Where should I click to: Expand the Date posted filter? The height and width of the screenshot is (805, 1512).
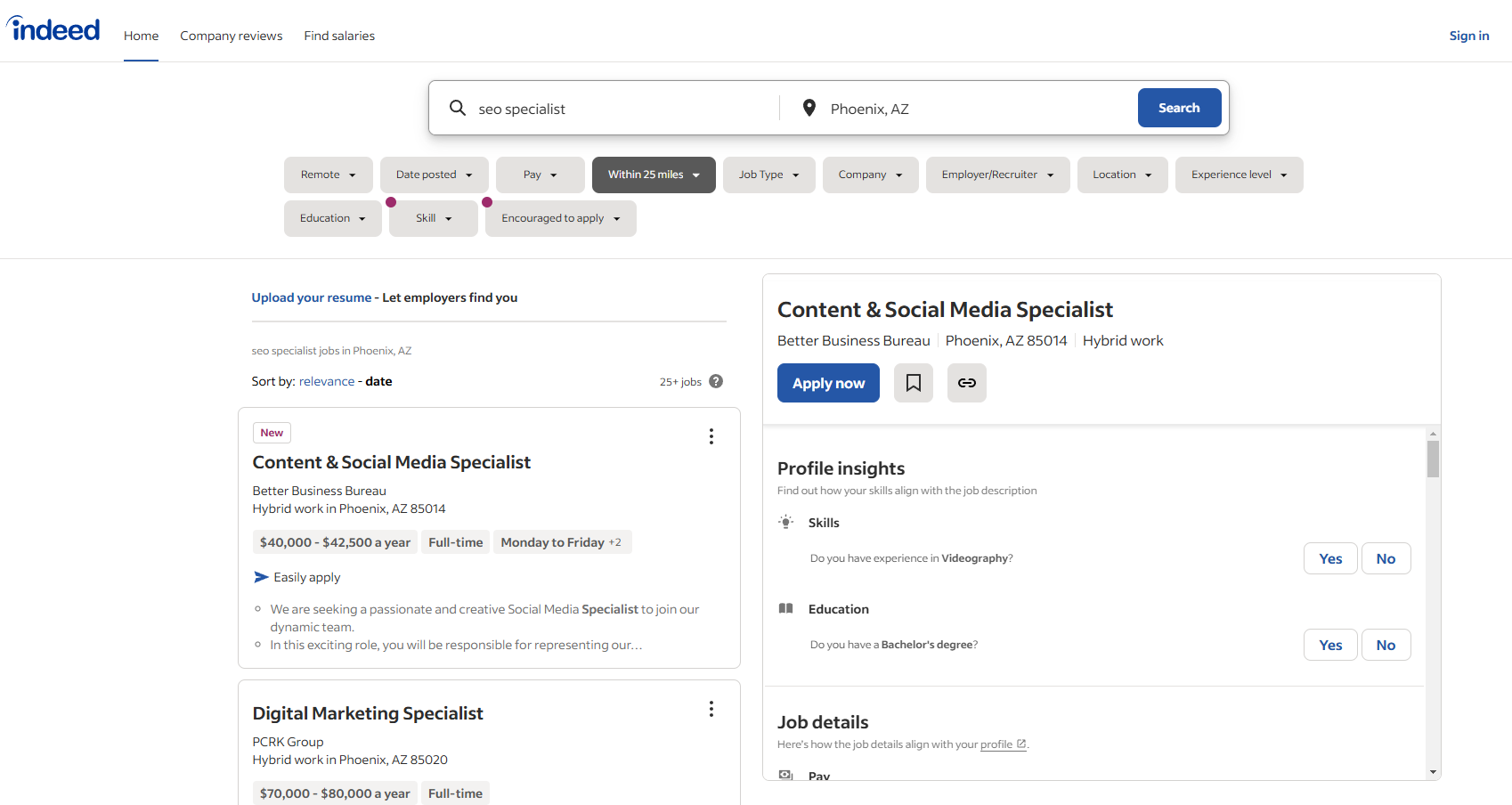pyautogui.click(x=434, y=175)
